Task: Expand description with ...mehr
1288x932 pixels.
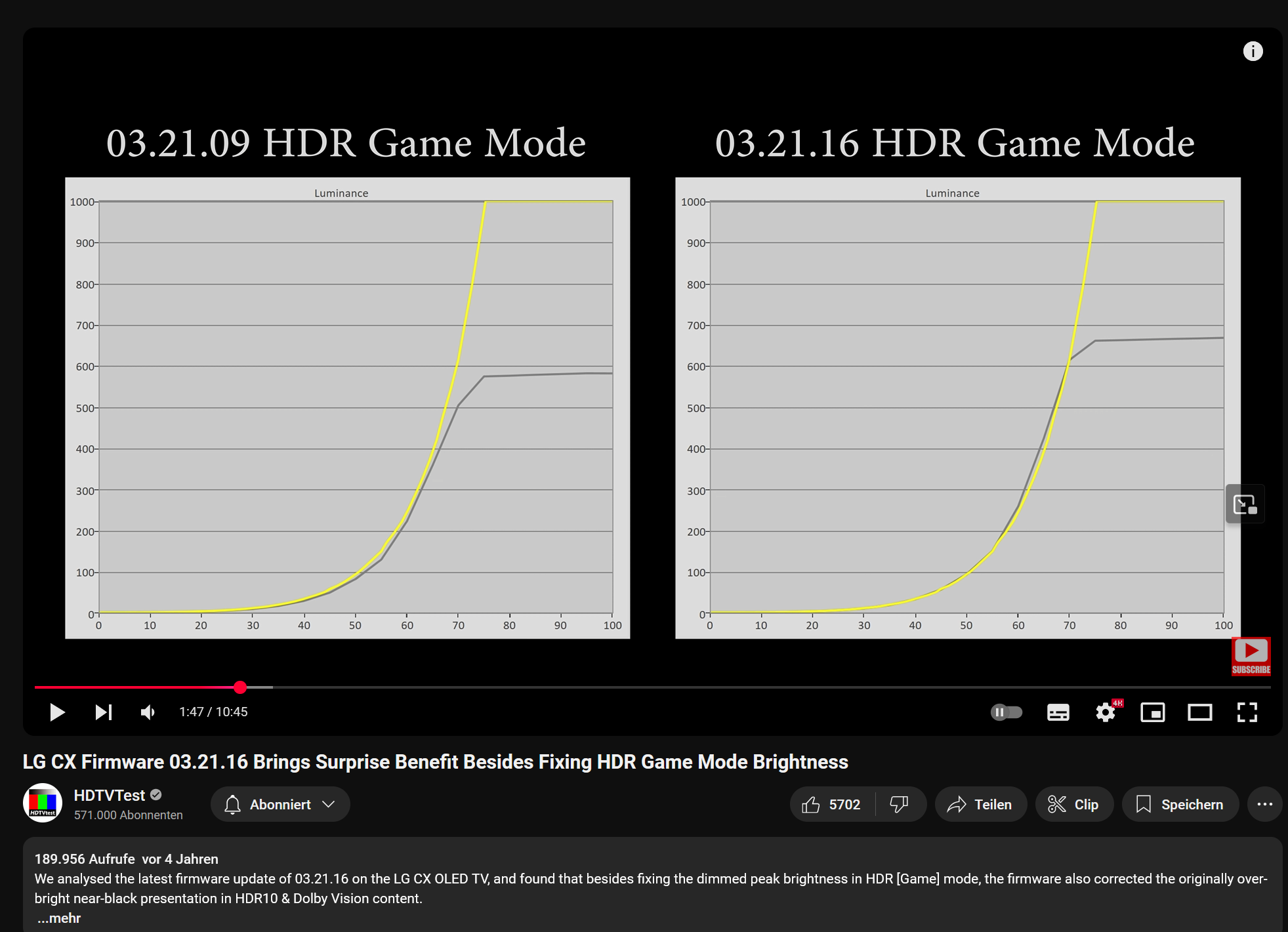Action: [59, 918]
